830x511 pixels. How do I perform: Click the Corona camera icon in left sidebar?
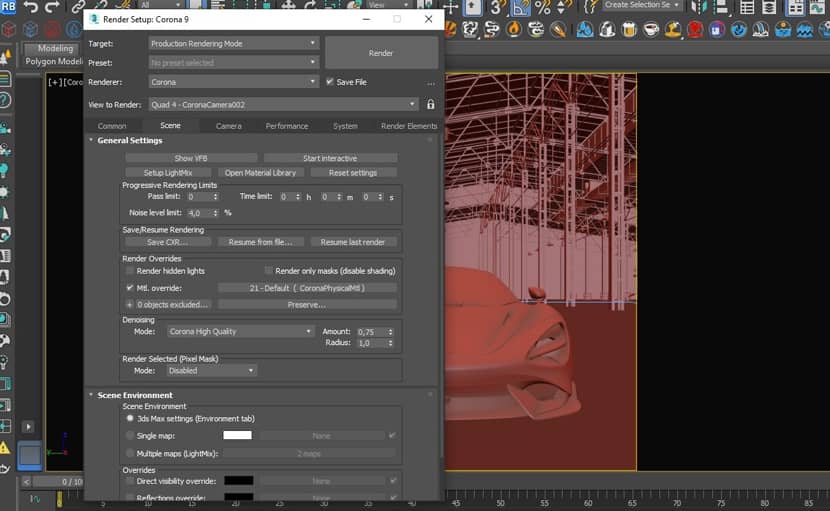point(5,128)
